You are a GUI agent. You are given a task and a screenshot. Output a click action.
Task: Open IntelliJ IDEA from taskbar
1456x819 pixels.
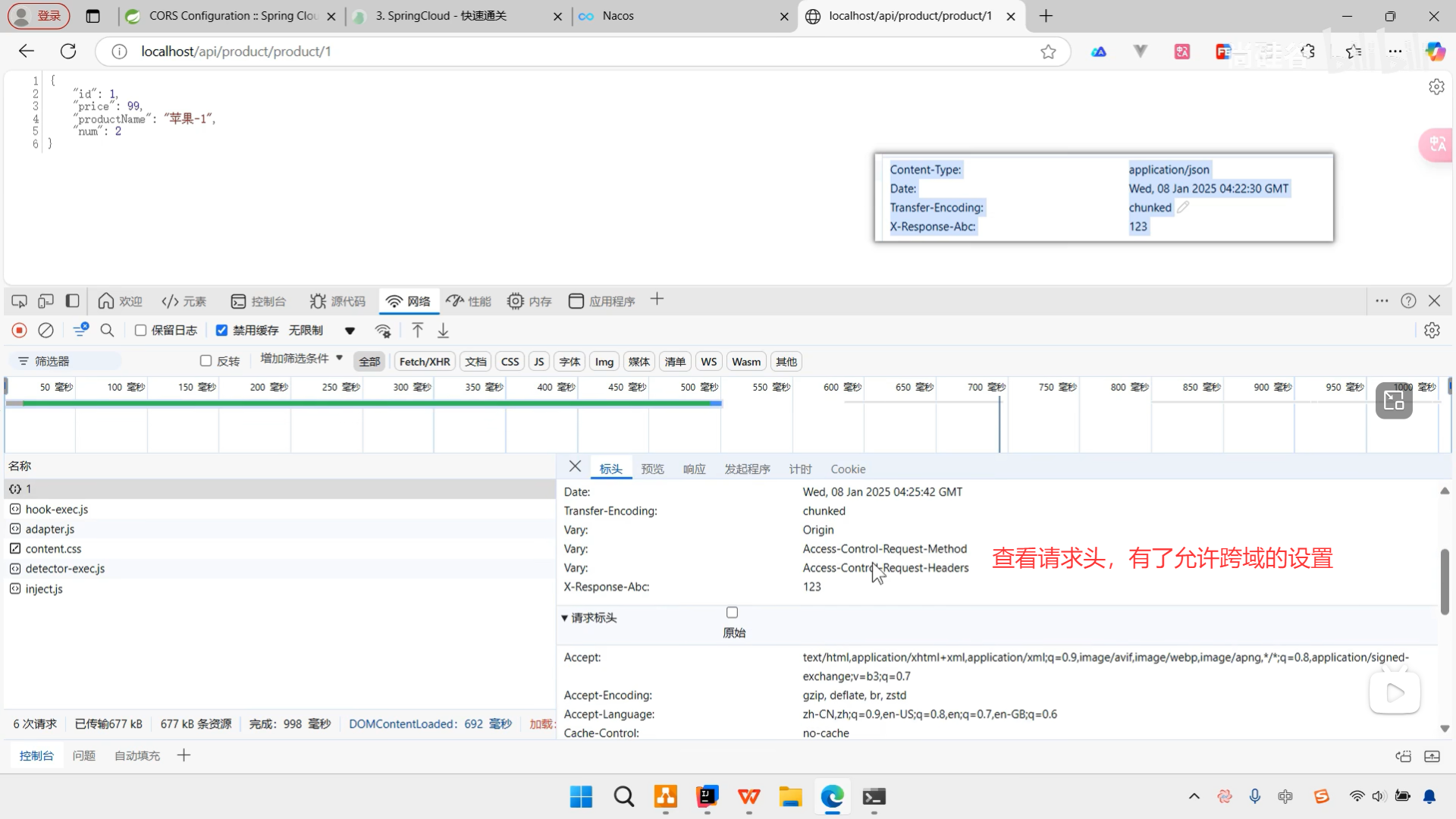pos(707,797)
